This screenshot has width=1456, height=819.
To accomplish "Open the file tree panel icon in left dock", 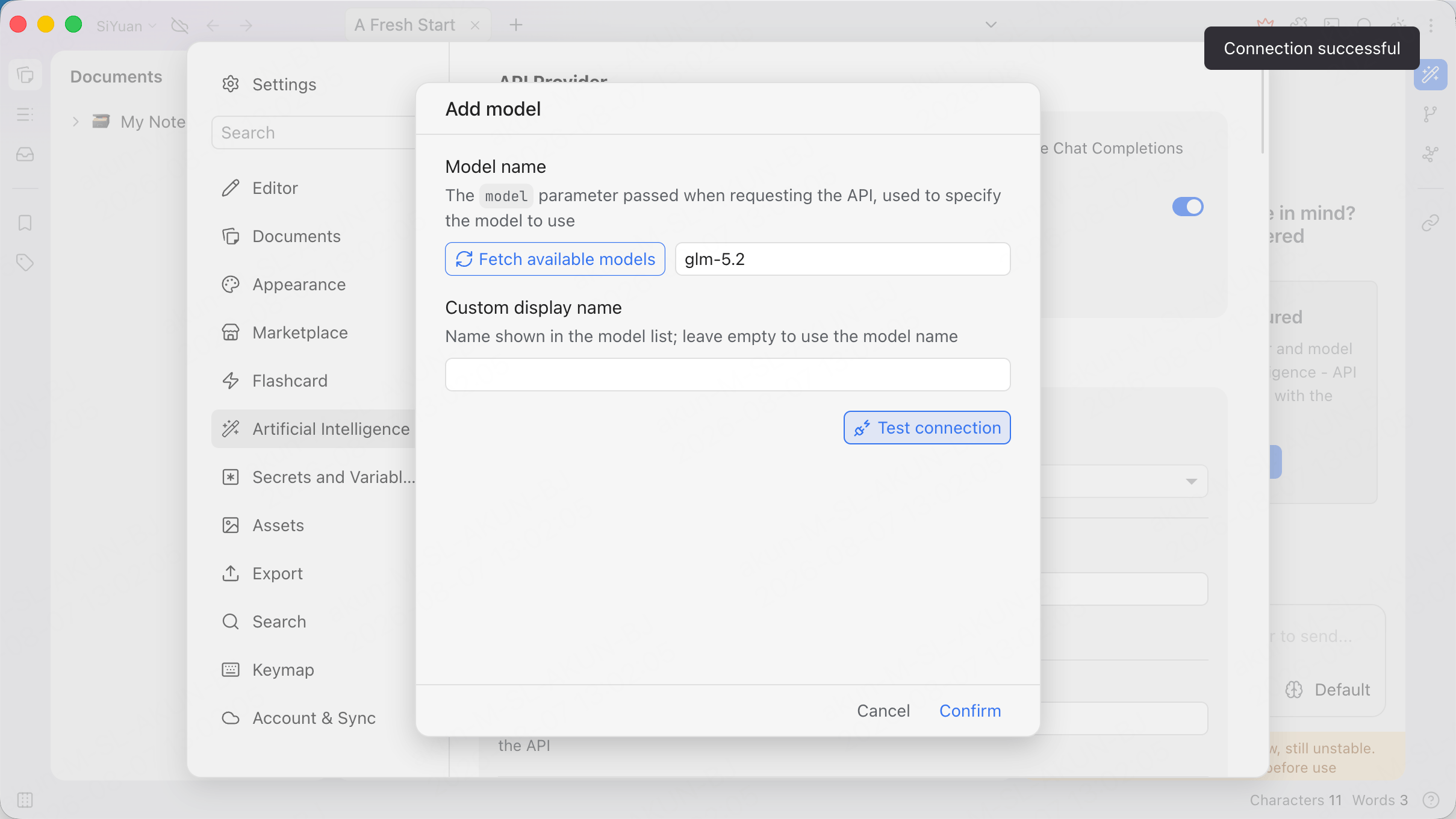I will [25, 75].
